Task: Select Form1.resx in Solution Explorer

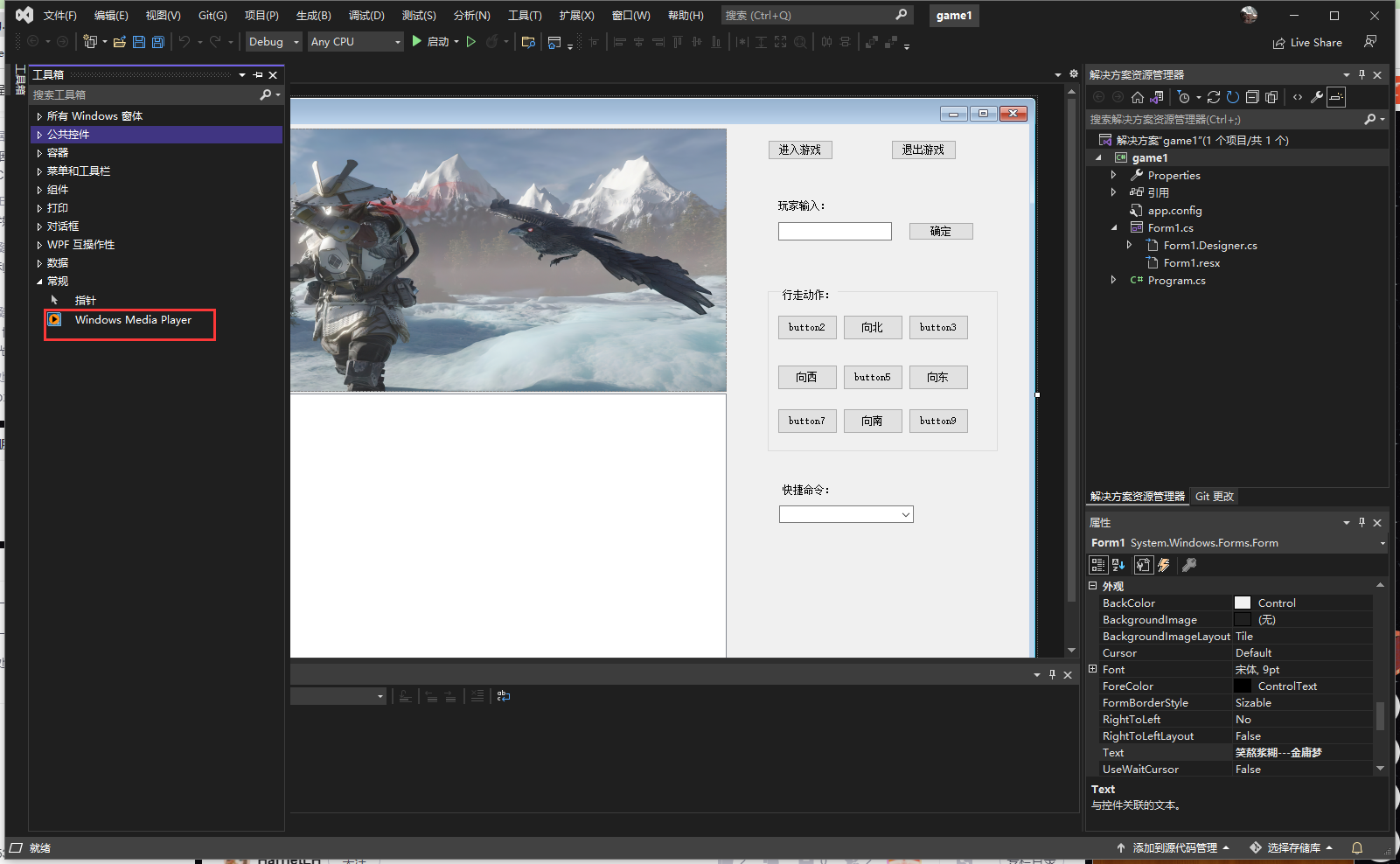Action: [x=1191, y=263]
